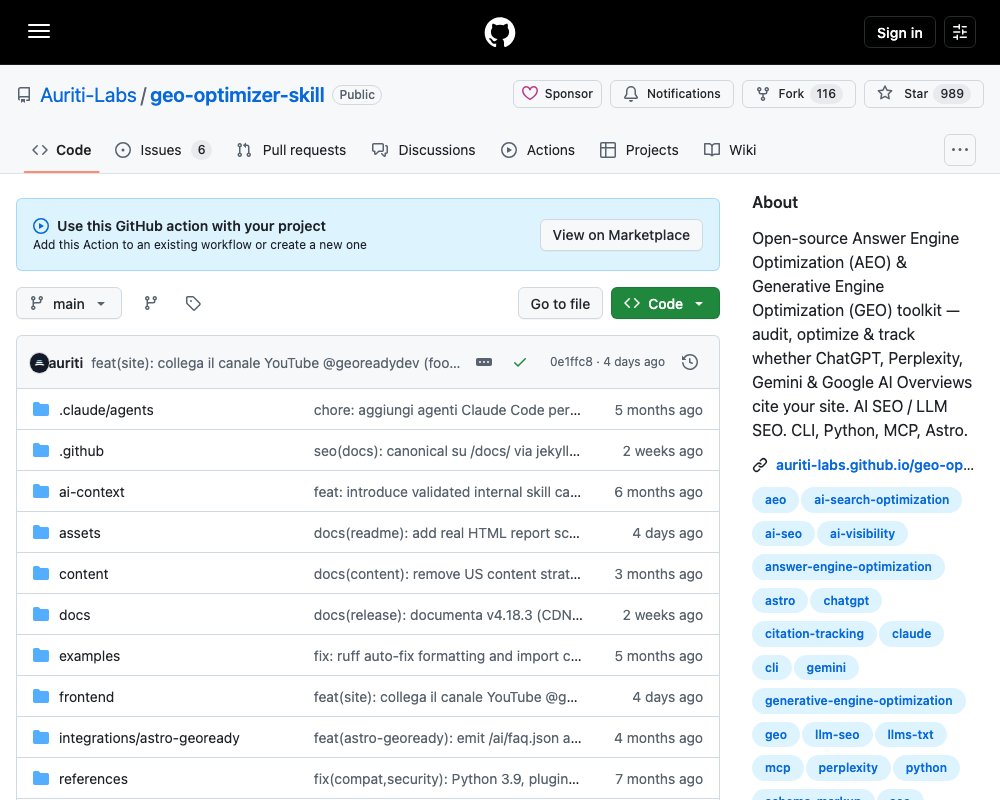This screenshot has height=800, width=1000.
Task: Select the perplexity topic tag
Action: point(848,767)
